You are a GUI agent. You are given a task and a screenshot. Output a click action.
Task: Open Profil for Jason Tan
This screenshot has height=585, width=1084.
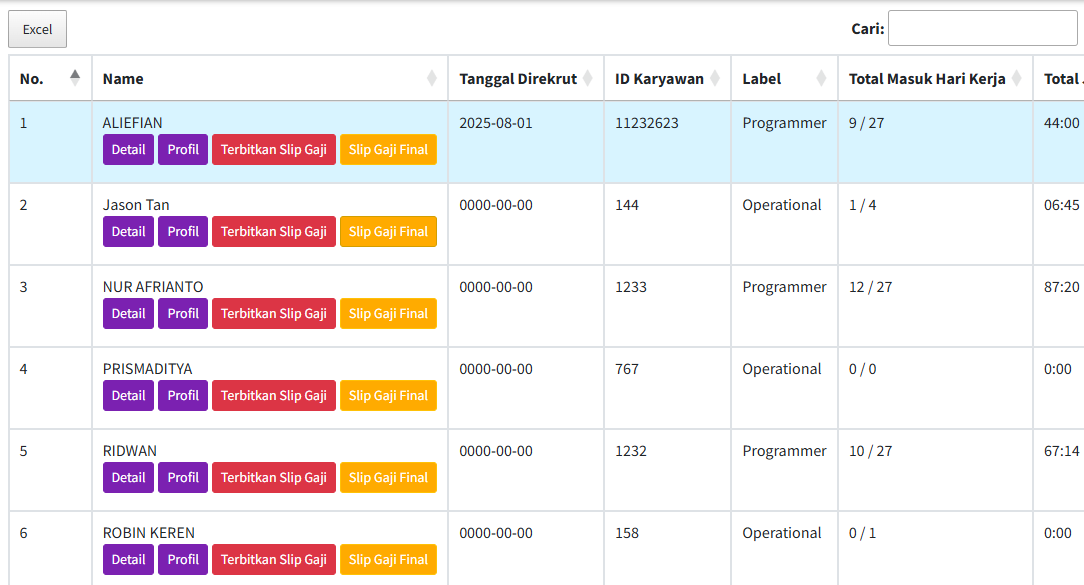point(183,232)
